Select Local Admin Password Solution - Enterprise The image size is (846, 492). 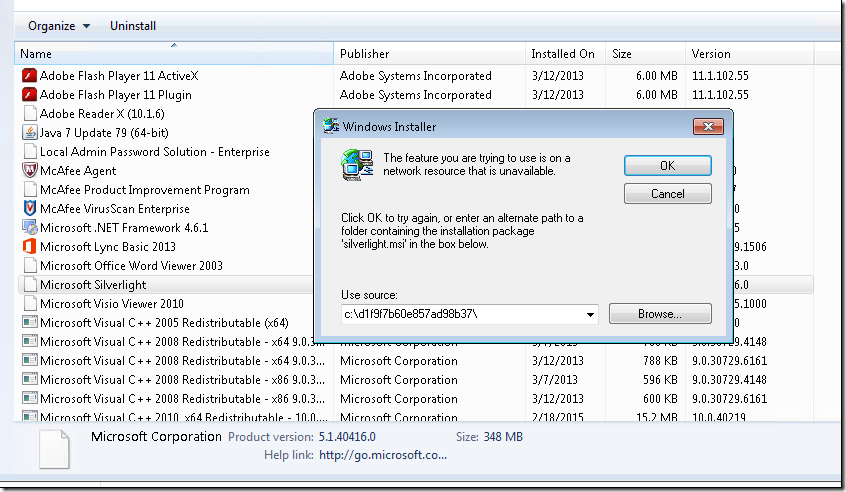(154, 152)
